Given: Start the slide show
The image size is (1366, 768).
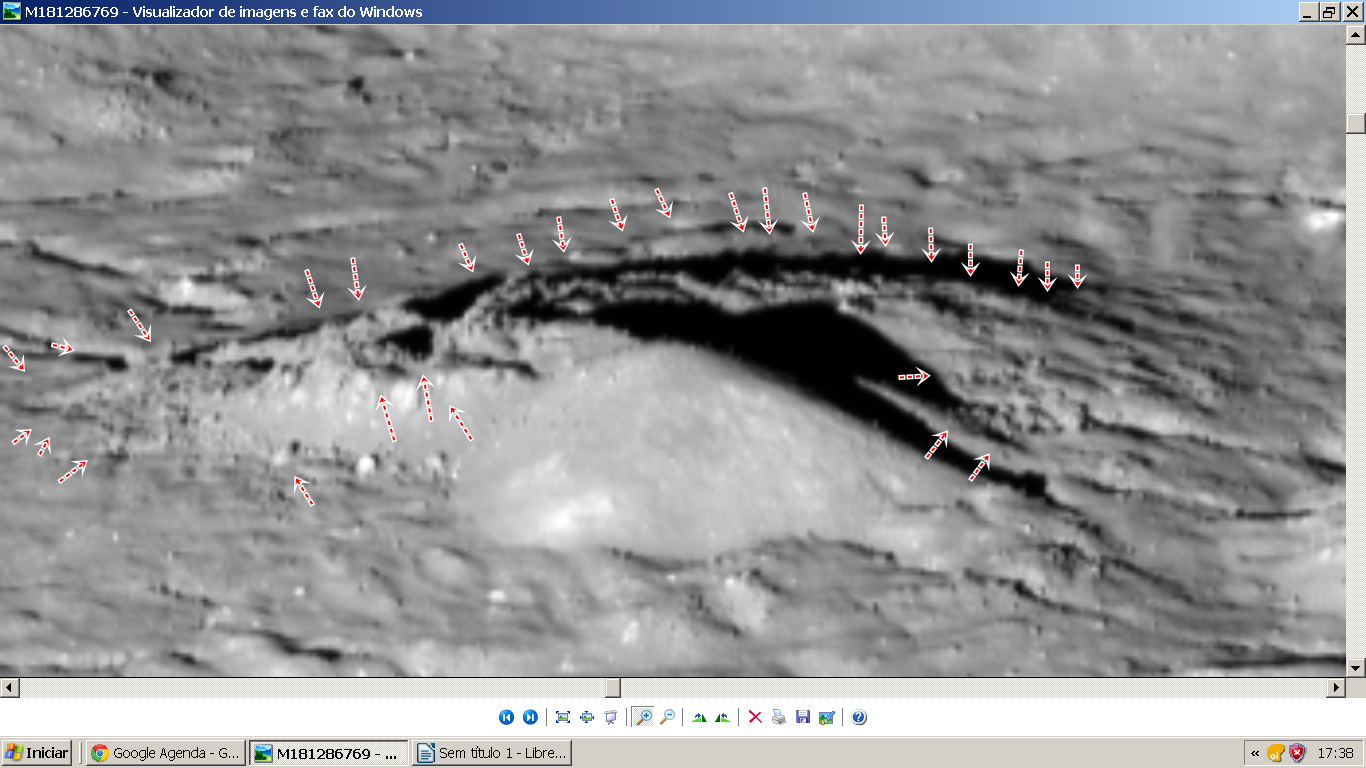Looking at the screenshot, I should (x=611, y=717).
